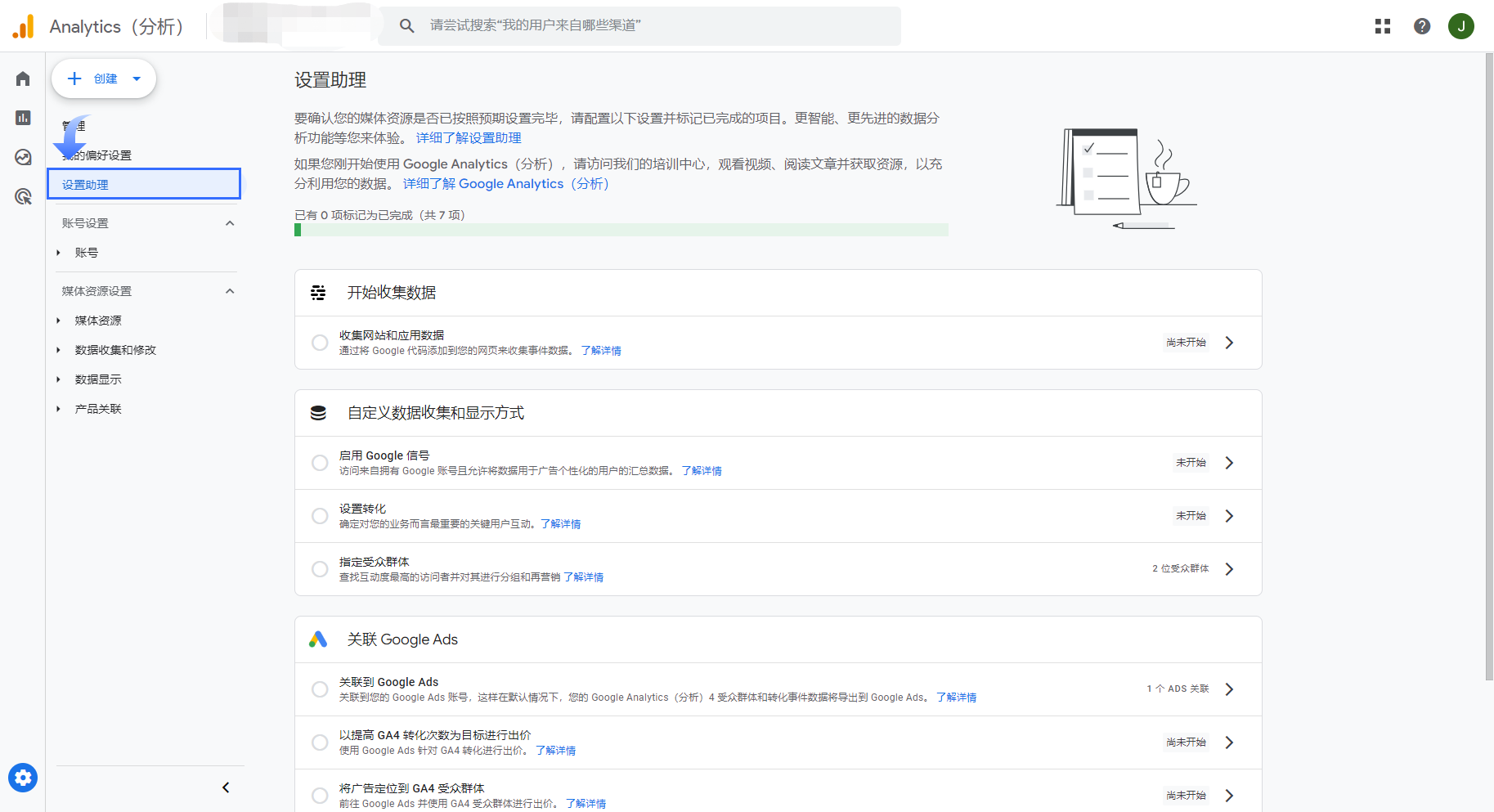Select 设置助理 in sidebar menu
Screen dimensions: 1494x812
[144, 184]
